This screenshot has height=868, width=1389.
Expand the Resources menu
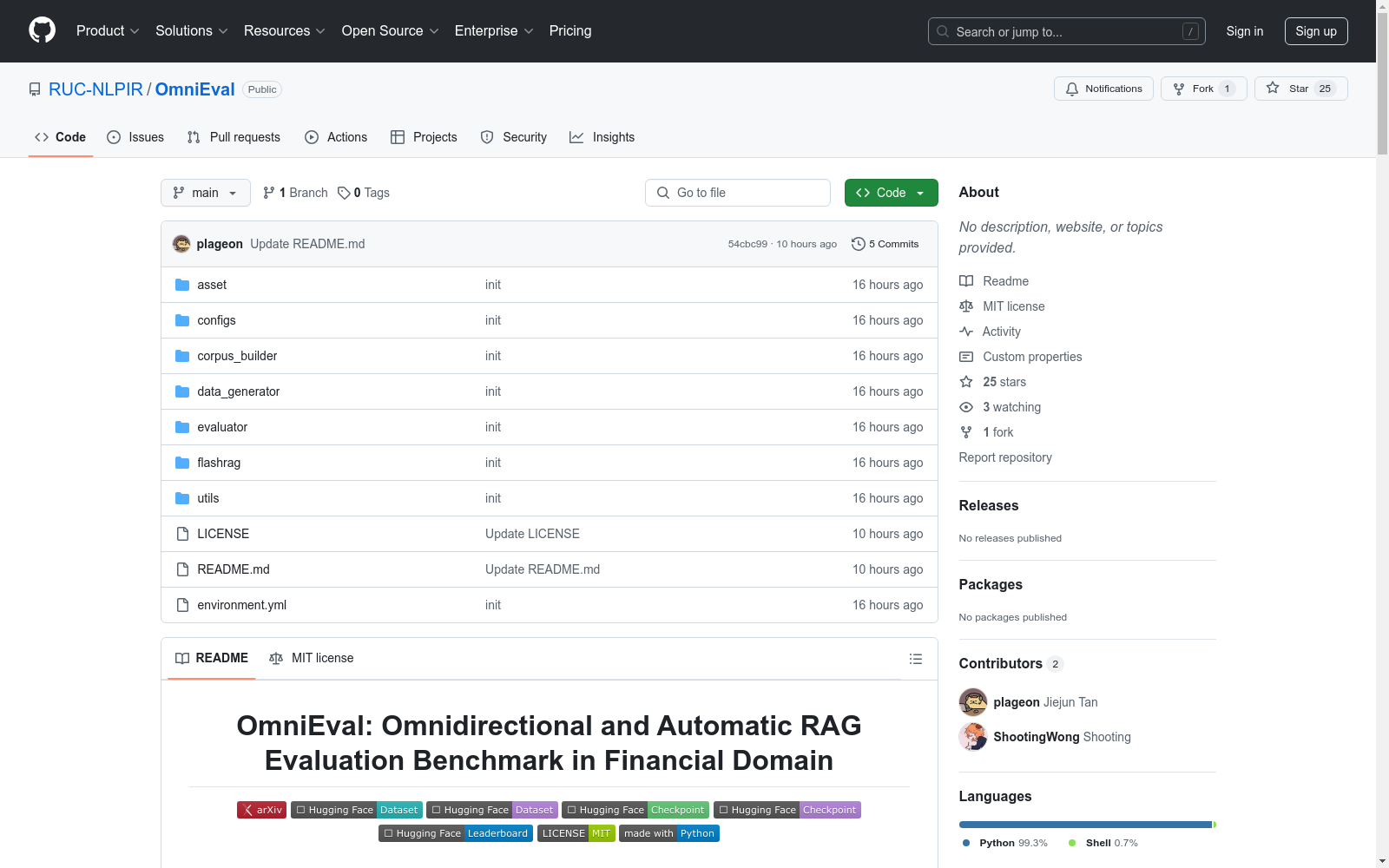(285, 31)
